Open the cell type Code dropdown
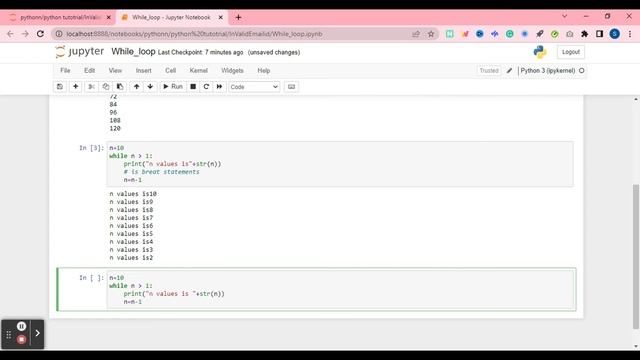The height and width of the screenshot is (360, 640). click(254, 87)
